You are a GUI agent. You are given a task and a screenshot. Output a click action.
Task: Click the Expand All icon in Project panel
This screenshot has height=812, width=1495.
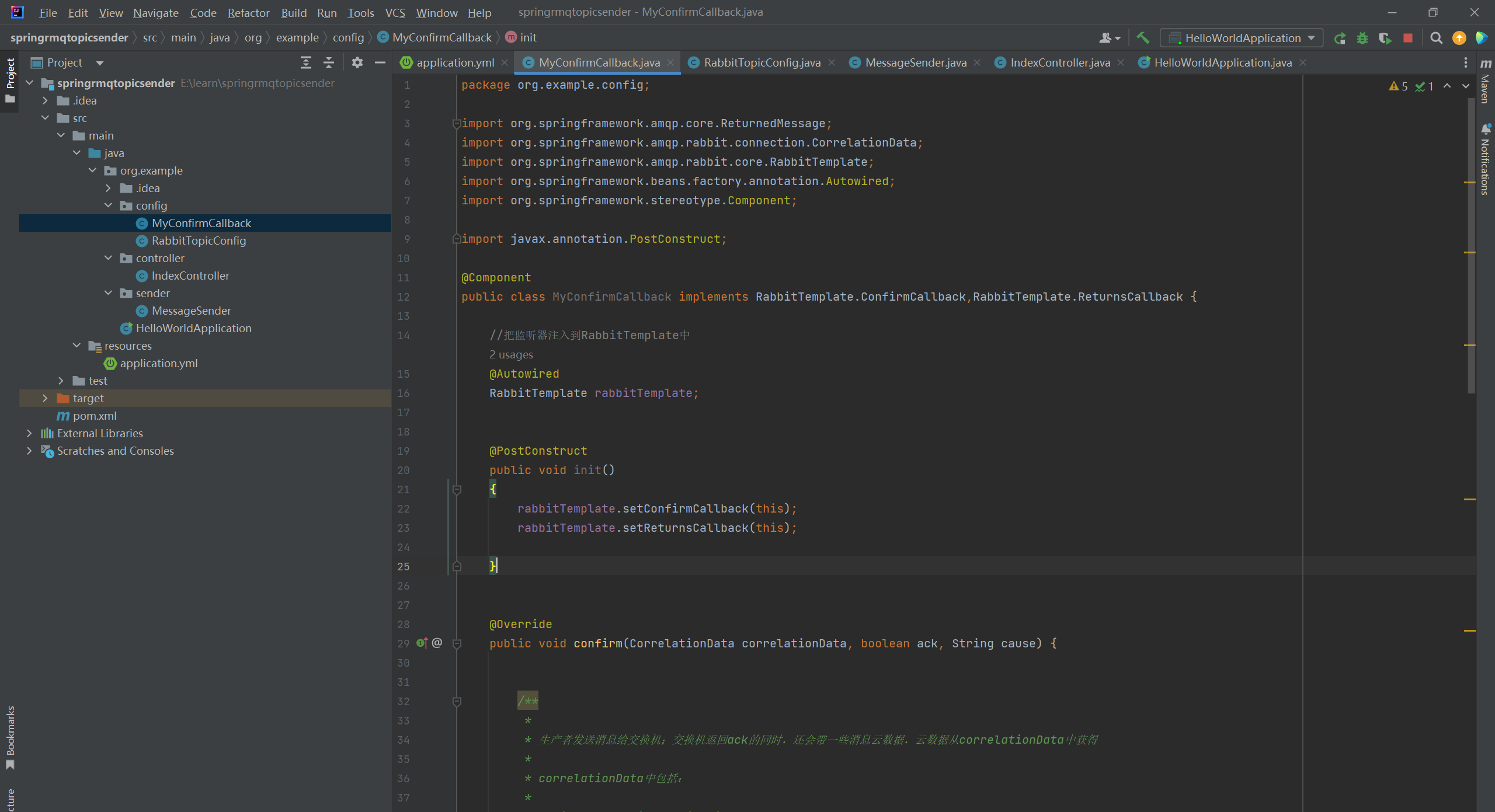pyautogui.click(x=305, y=62)
